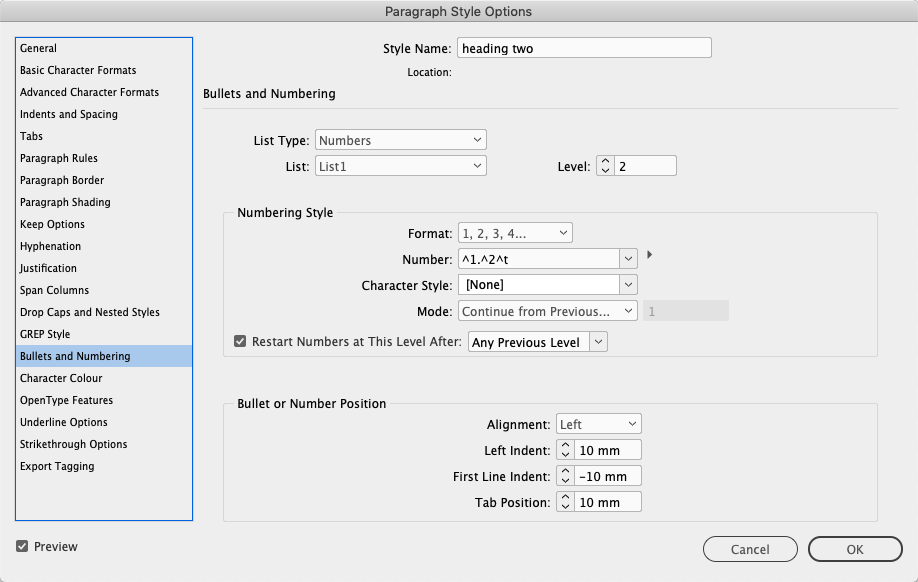
Task: Open the Format dropdown showing 1, 2, 3, 4...
Action: tap(514, 232)
